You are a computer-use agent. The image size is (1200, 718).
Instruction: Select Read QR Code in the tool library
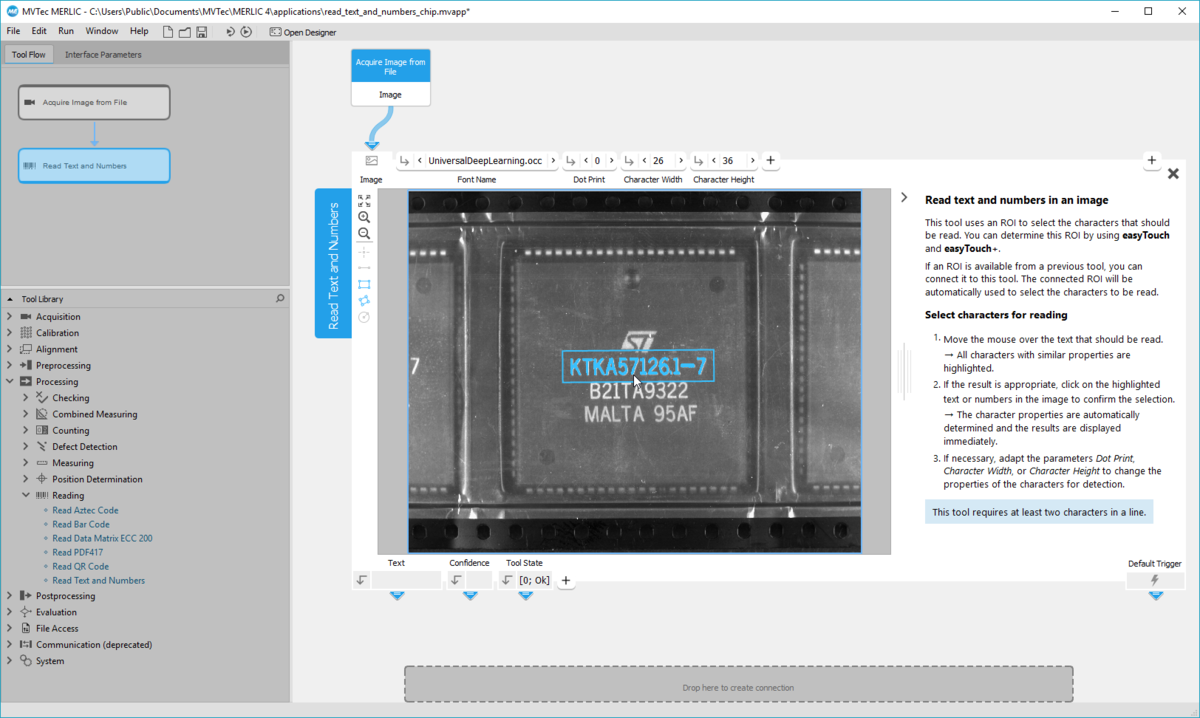[80, 565]
